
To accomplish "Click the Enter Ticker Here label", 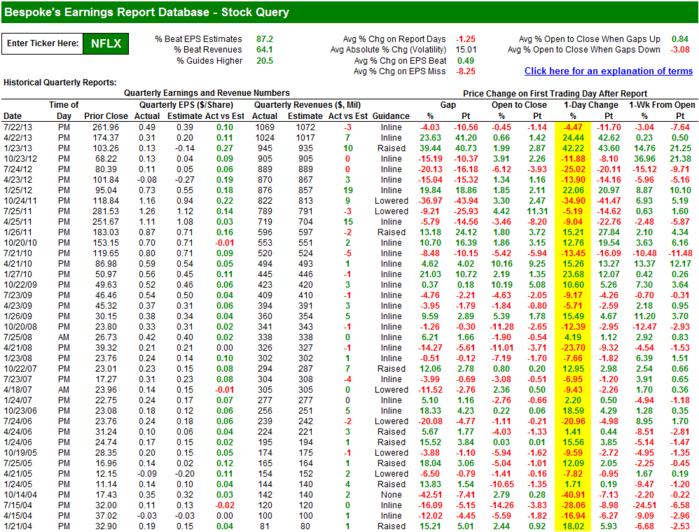I will (43, 44).
